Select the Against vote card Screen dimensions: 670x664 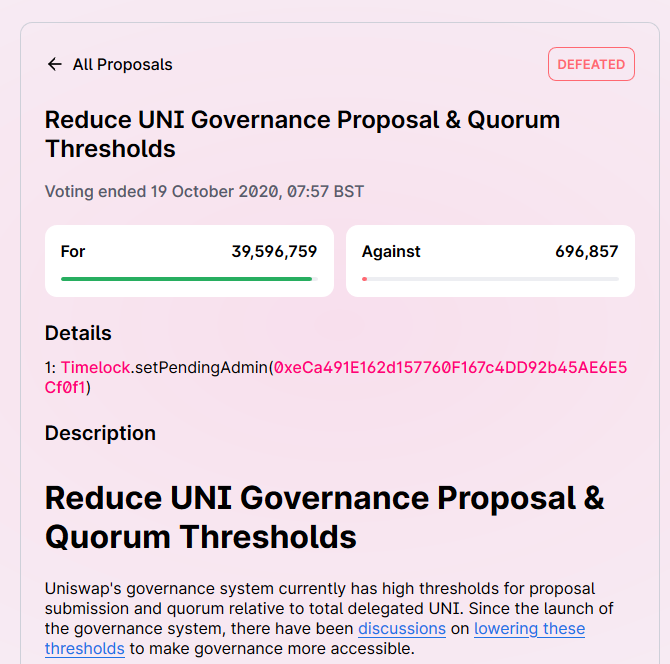pos(490,261)
